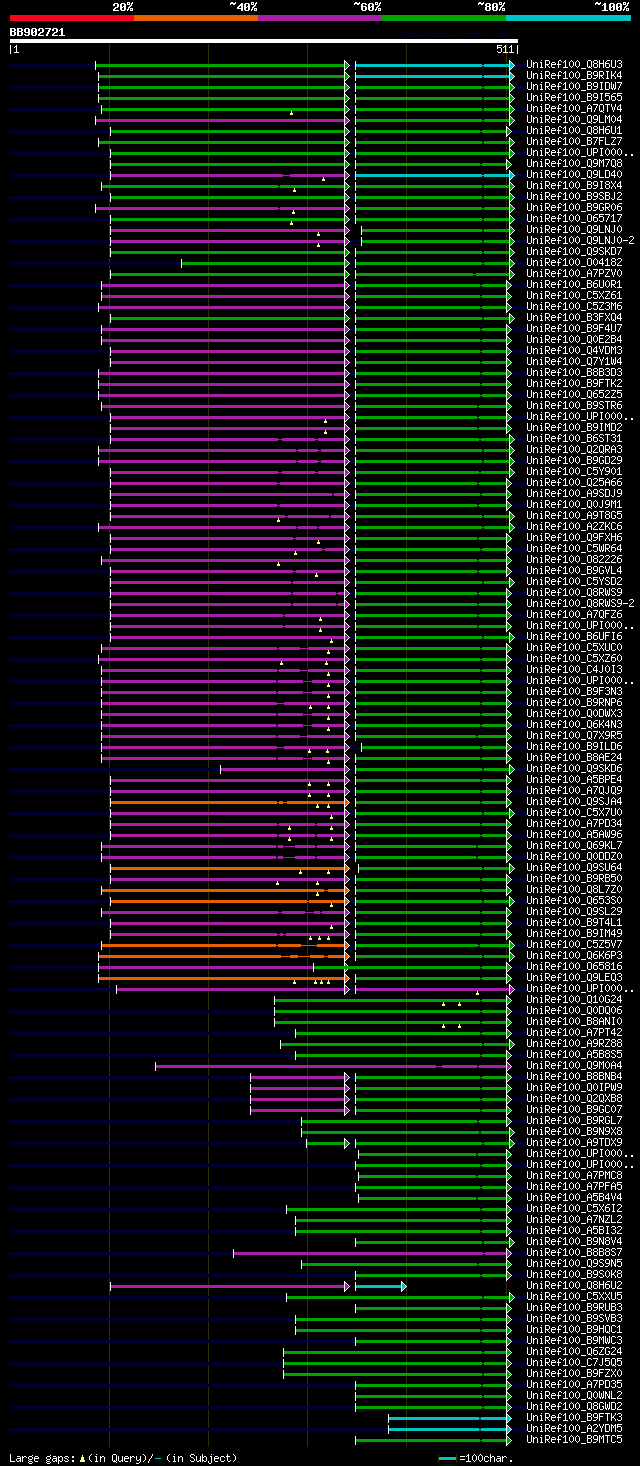Screen dimensions: 640x1466
Task: Select entry UniRef100_Q69KL7
Action: pos(574,845)
